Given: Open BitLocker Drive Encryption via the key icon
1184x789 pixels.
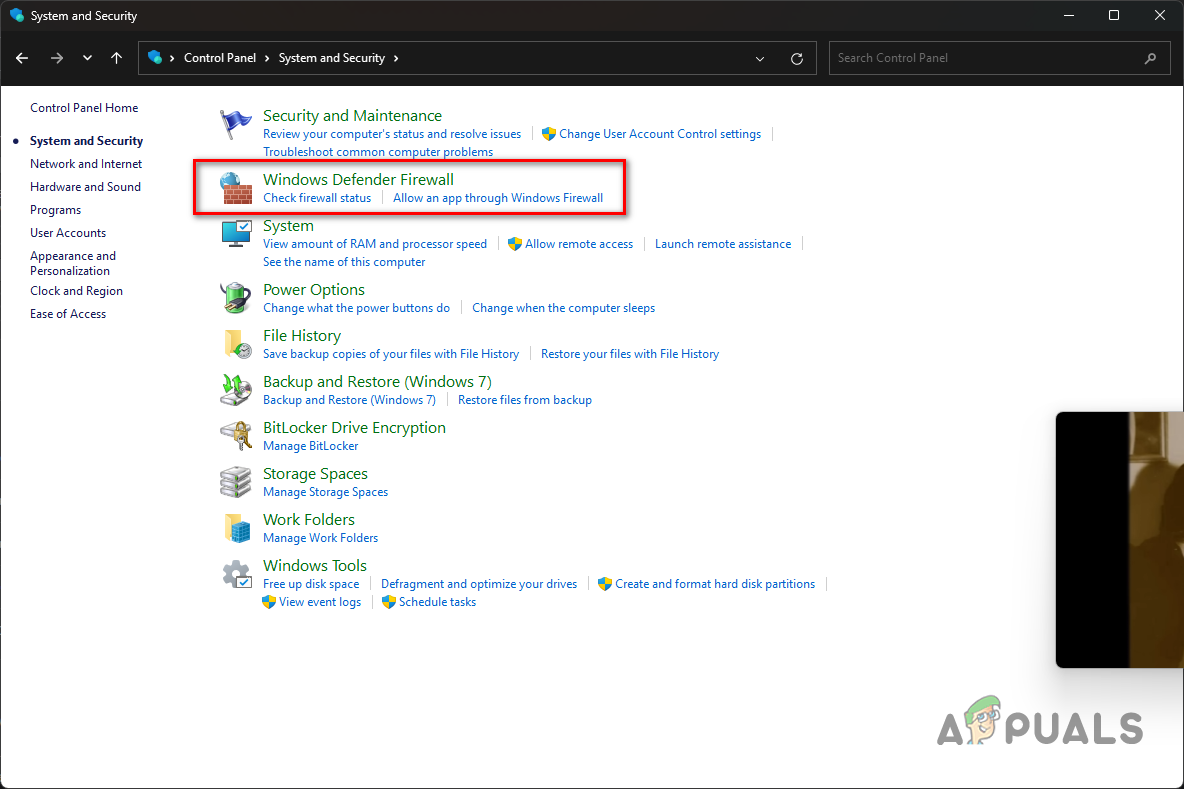Looking at the screenshot, I should (x=236, y=435).
